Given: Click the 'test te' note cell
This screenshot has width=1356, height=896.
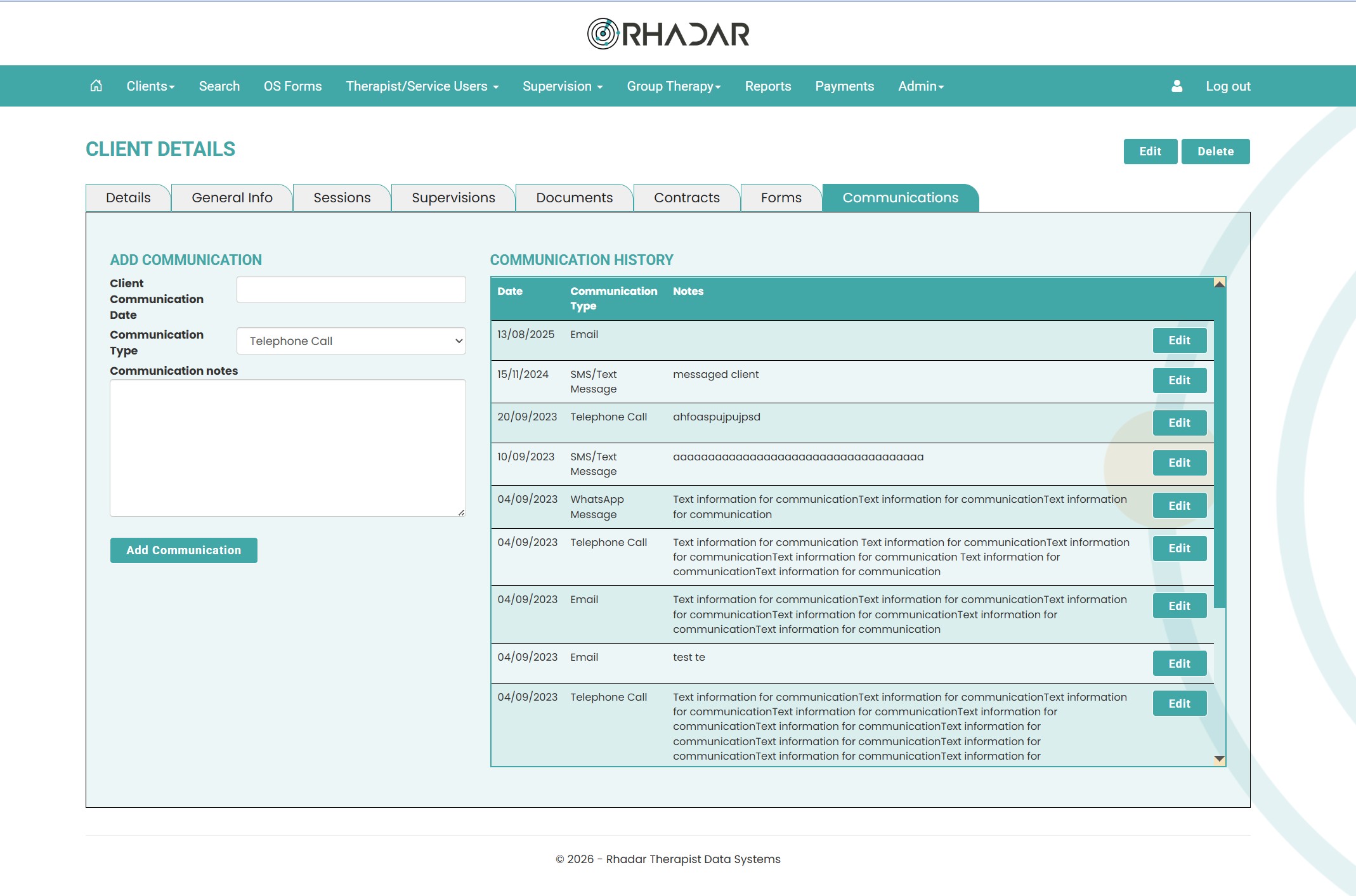Looking at the screenshot, I should (x=689, y=657).
